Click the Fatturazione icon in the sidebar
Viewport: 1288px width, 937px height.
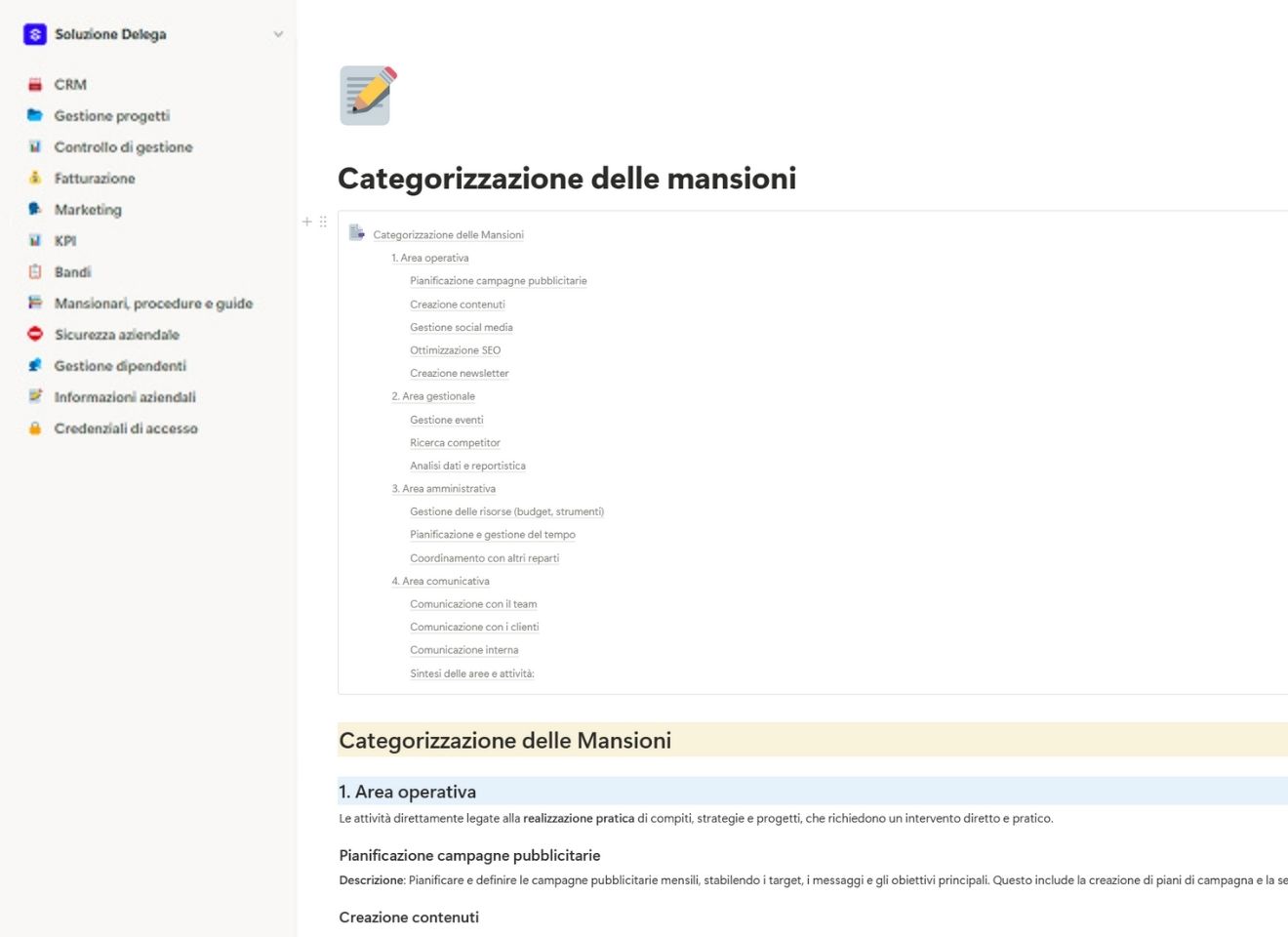36,178
